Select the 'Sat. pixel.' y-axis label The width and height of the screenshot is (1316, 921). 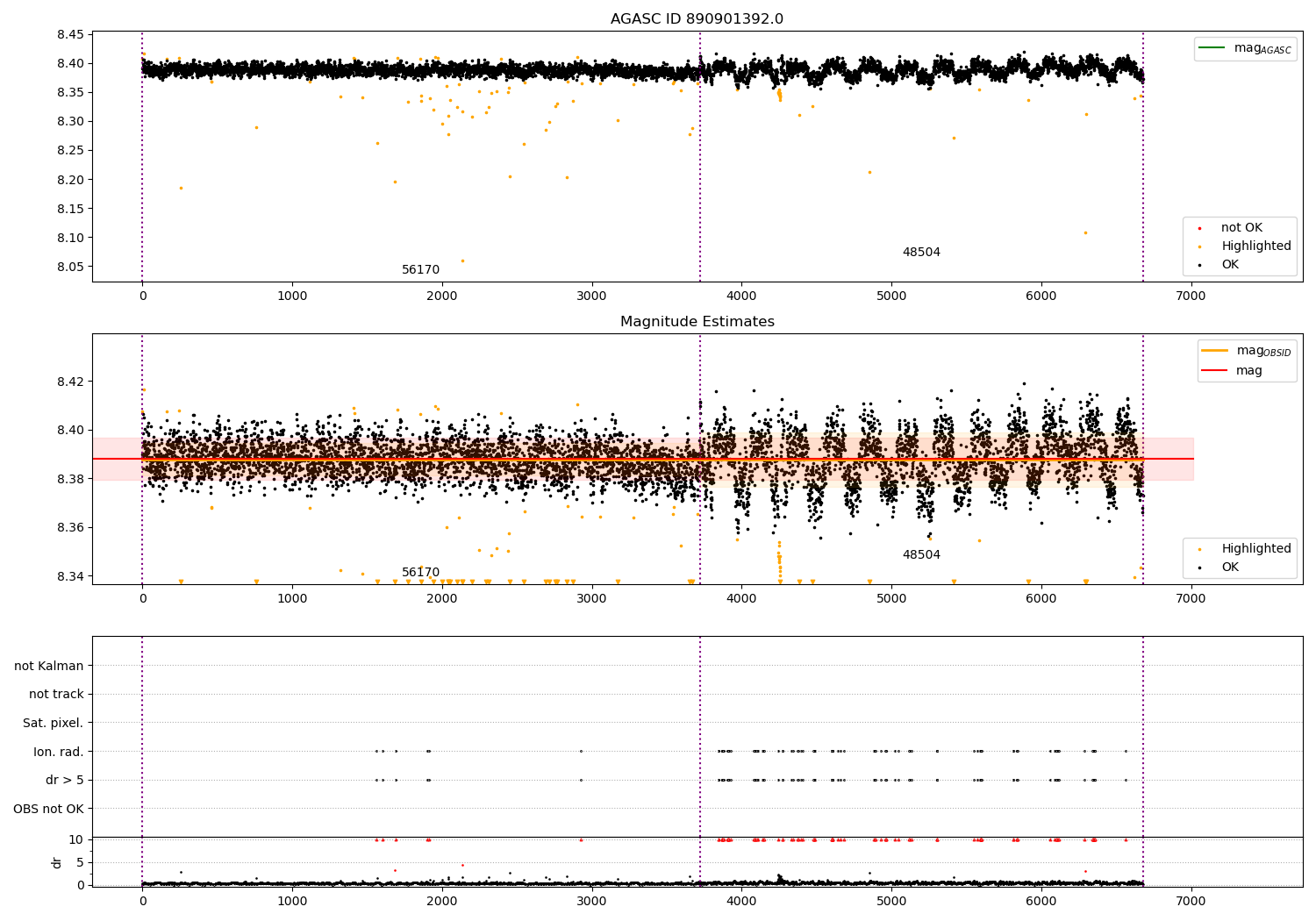(x=54, y=723)
